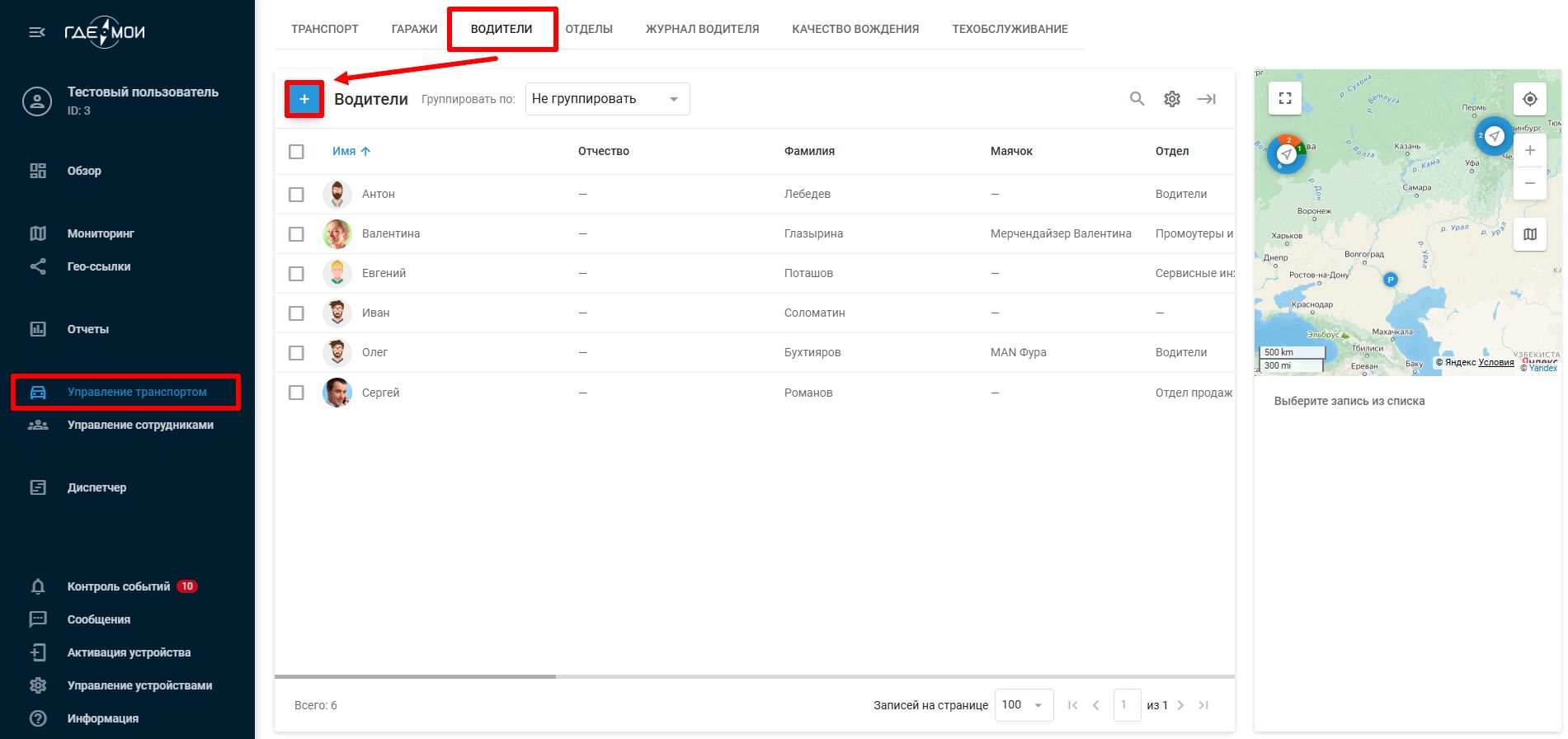Tick the checkbox for Валентина row

[296, 234]
